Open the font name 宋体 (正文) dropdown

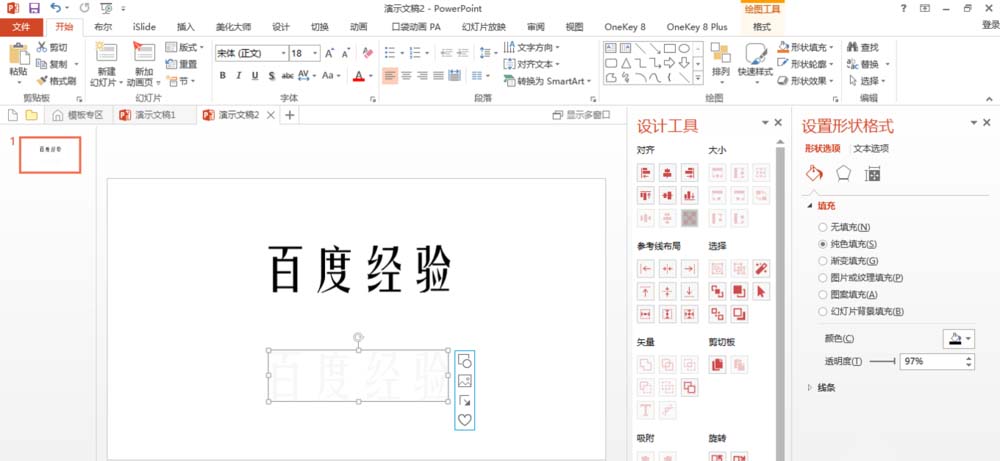pos(283,54)
